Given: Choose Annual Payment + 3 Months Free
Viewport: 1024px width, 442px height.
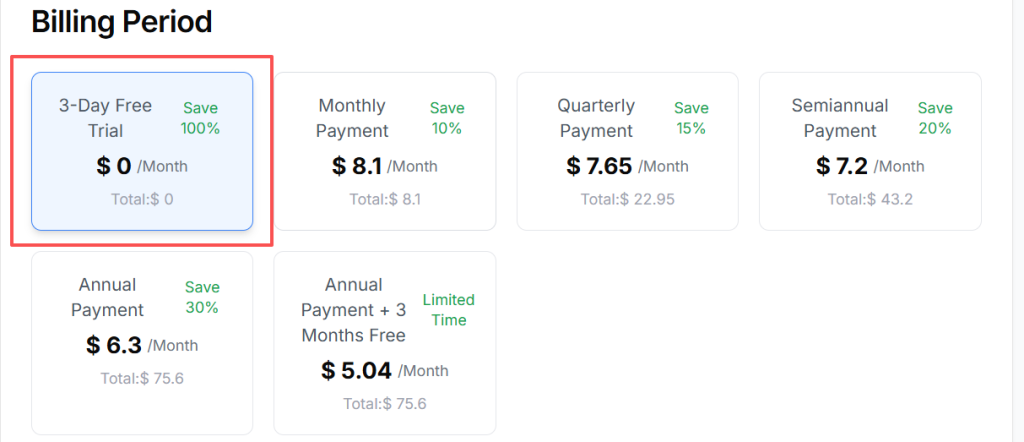Looking at the screenshot, I should pyautogui.click(x=385, y=343).
